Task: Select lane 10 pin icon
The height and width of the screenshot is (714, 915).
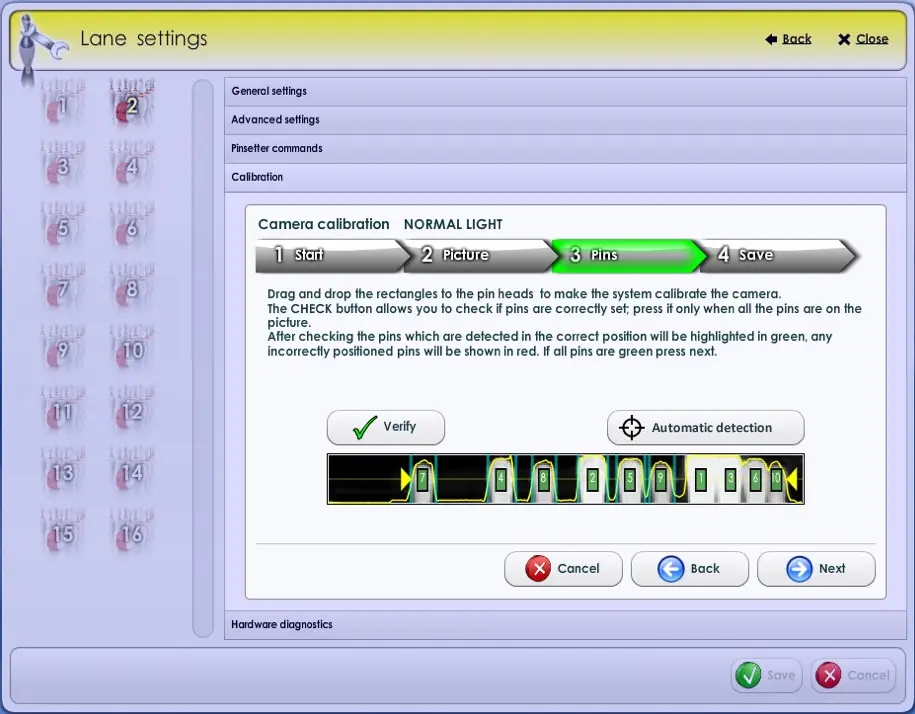Action: pyautogui.click(x=131, y=348)
